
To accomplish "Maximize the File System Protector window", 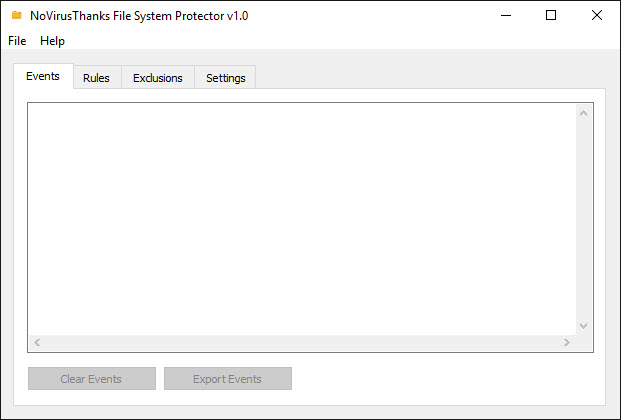I will click(551, 15).
